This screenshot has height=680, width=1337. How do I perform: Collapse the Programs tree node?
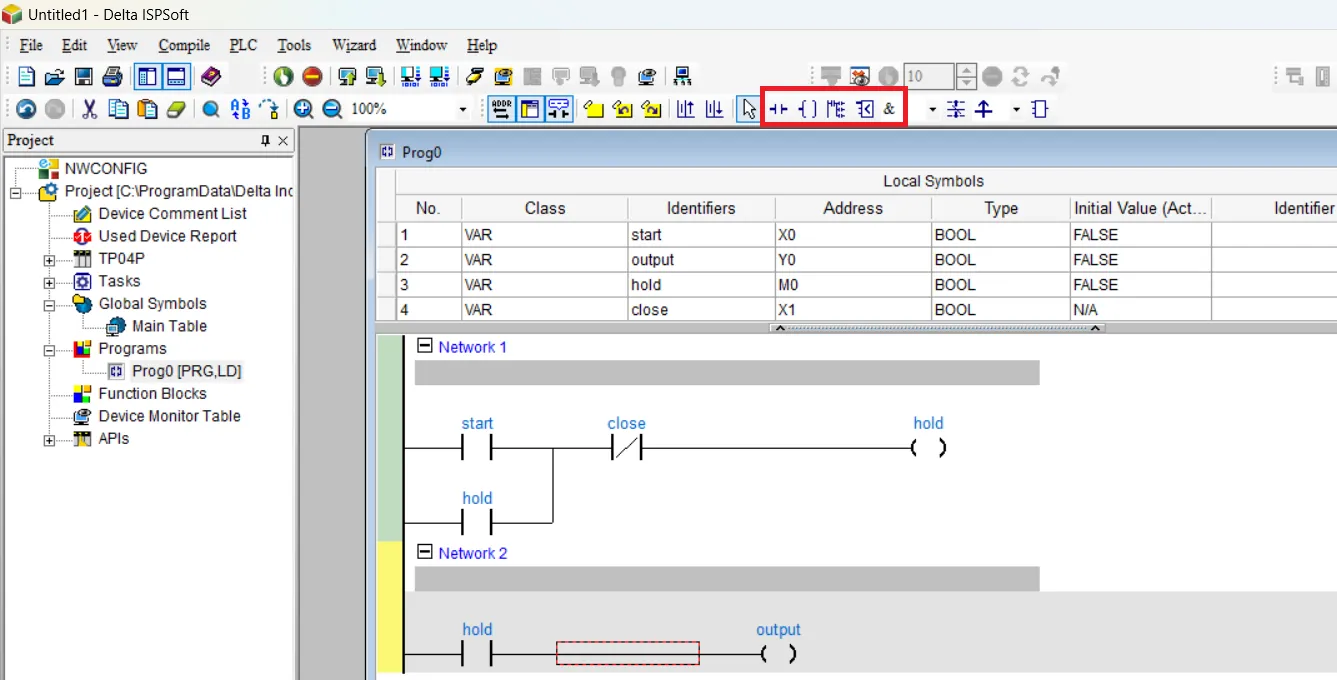[x=49, y=350]
